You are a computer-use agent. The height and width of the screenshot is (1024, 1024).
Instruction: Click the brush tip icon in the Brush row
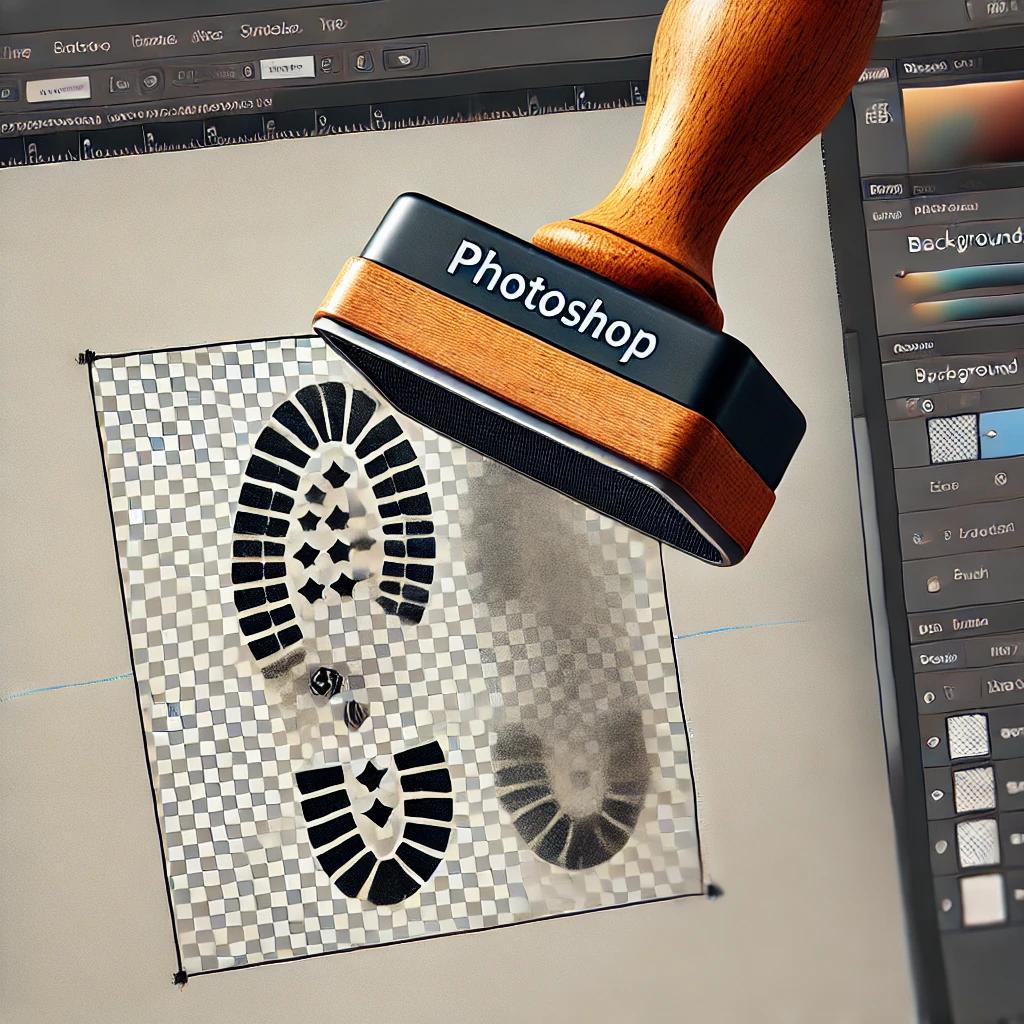pyautogui.click(x=934, y=583)
